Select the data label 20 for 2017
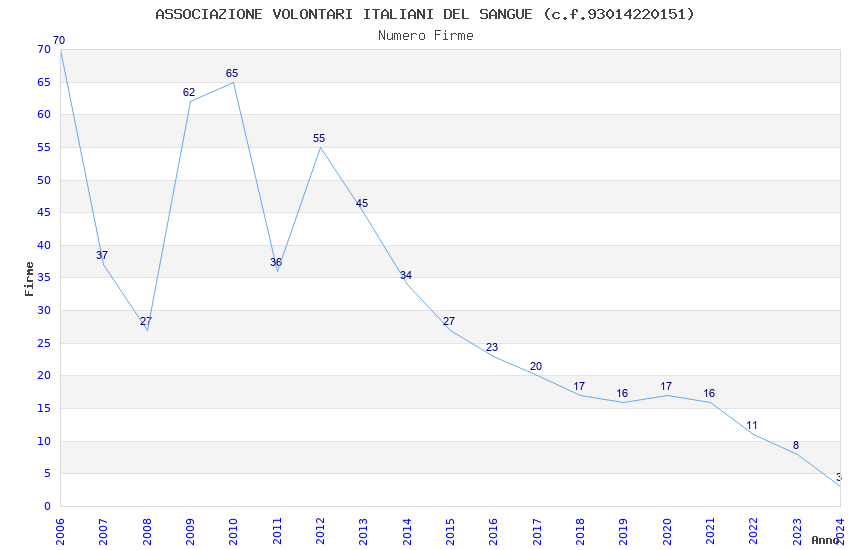Viewport: 850px width, 550px height. pos(536,366)
